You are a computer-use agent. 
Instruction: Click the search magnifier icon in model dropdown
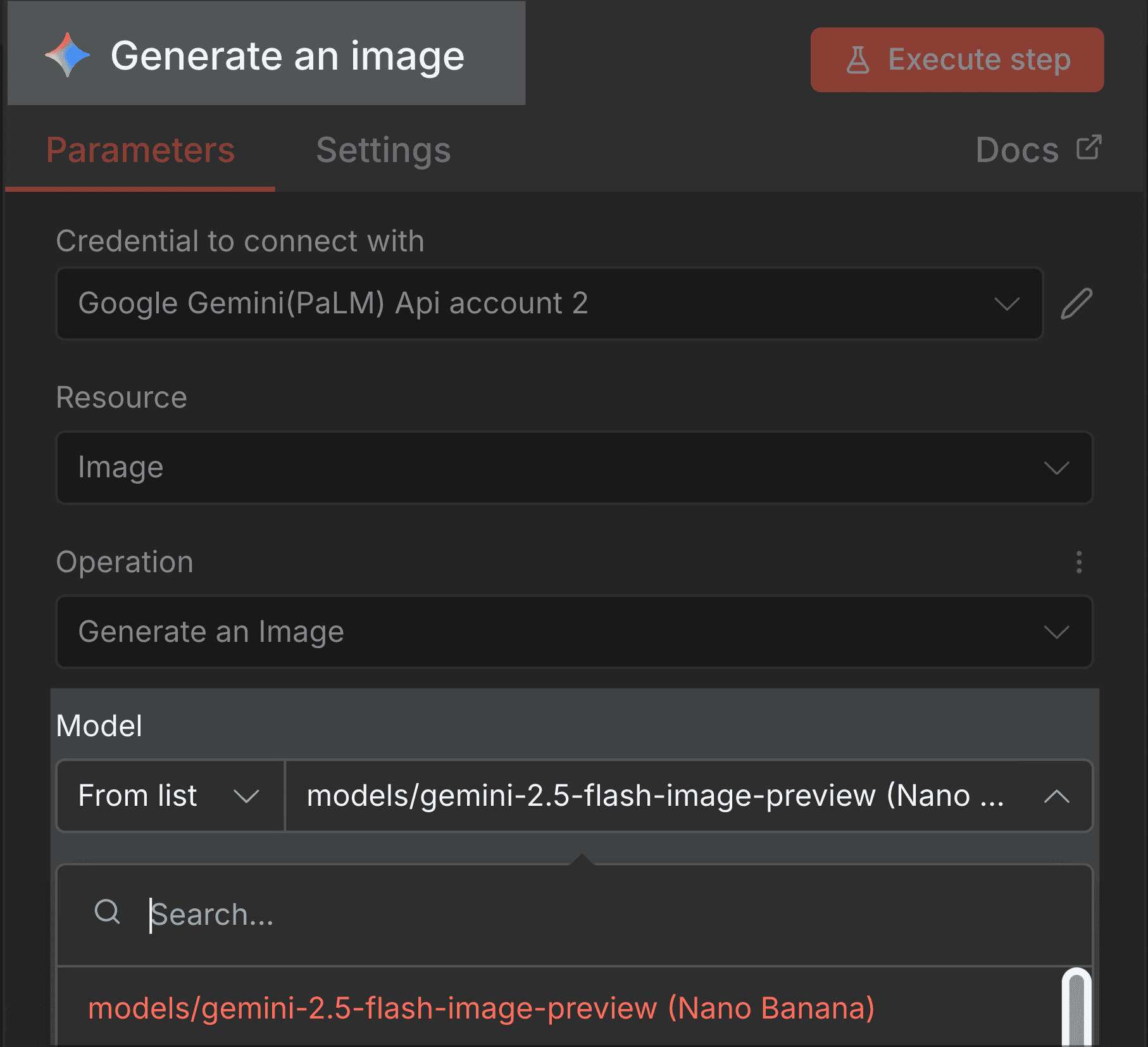[x=108, y=913]
